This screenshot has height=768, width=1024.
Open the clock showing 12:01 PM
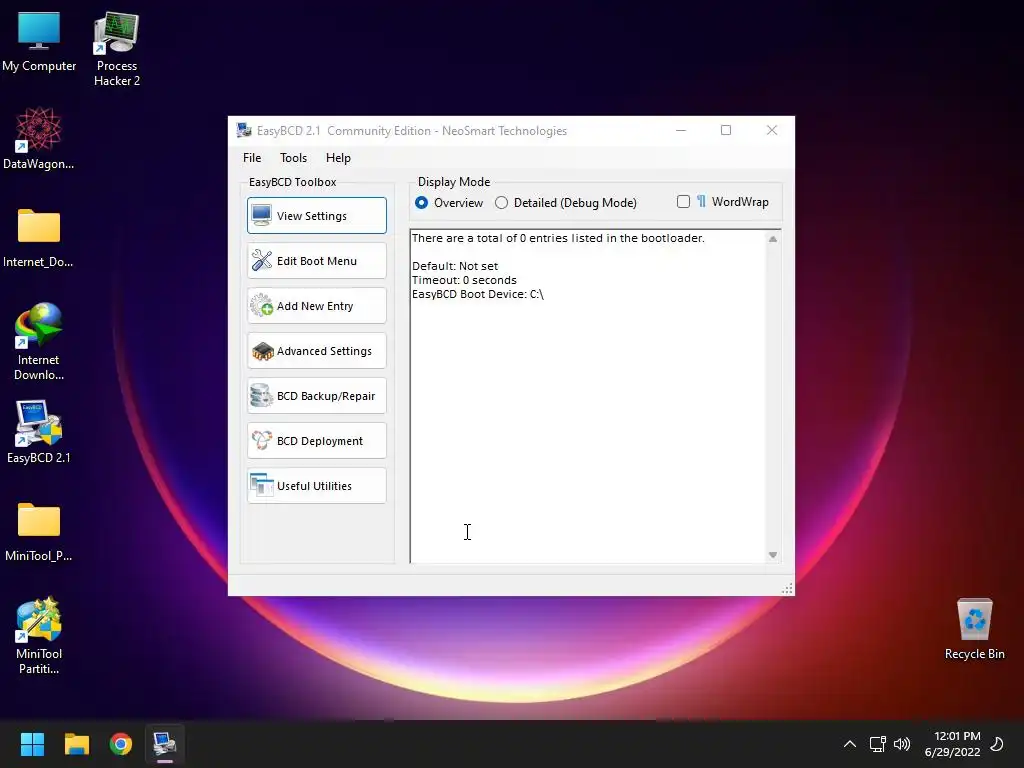point(953,744)
